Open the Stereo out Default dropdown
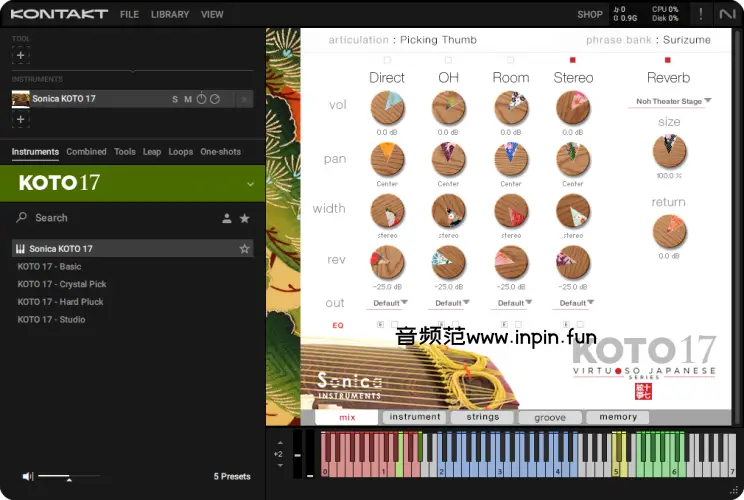The height and width of the screenshot is (500, 744). pos(573,303)
